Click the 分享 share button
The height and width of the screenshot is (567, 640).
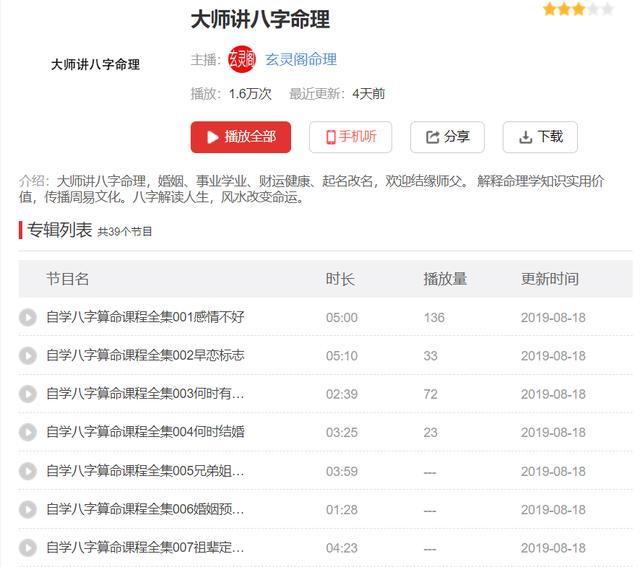point(447,137)
